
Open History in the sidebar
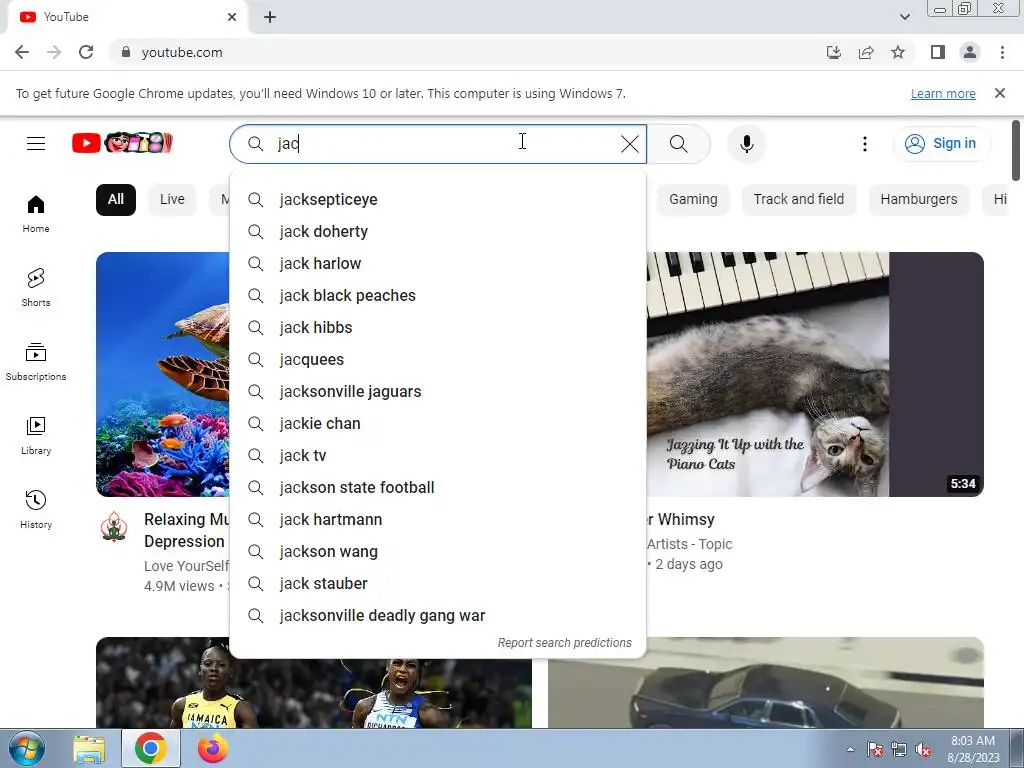point(36,509)
